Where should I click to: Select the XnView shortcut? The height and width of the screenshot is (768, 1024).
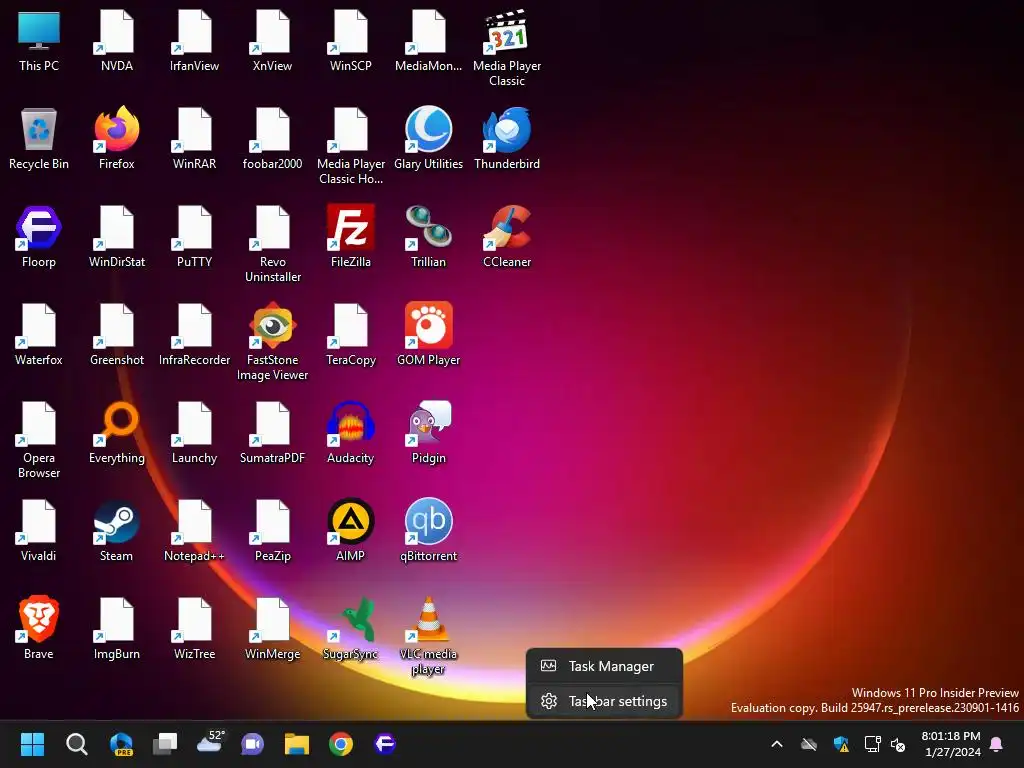pyautogui.click(x=272, y=40)
